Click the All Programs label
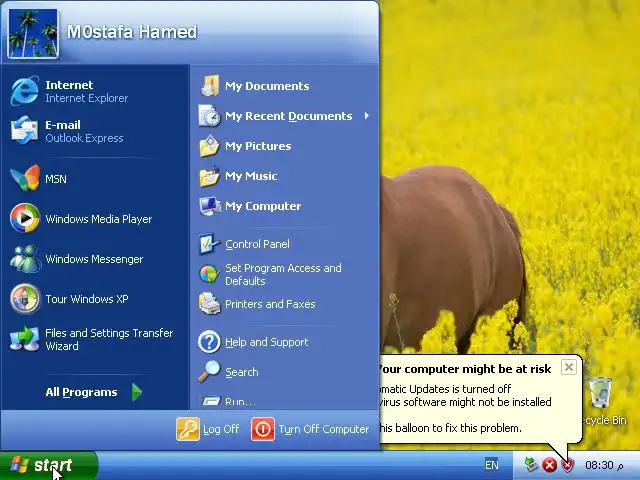 click(x=81, y=392)
